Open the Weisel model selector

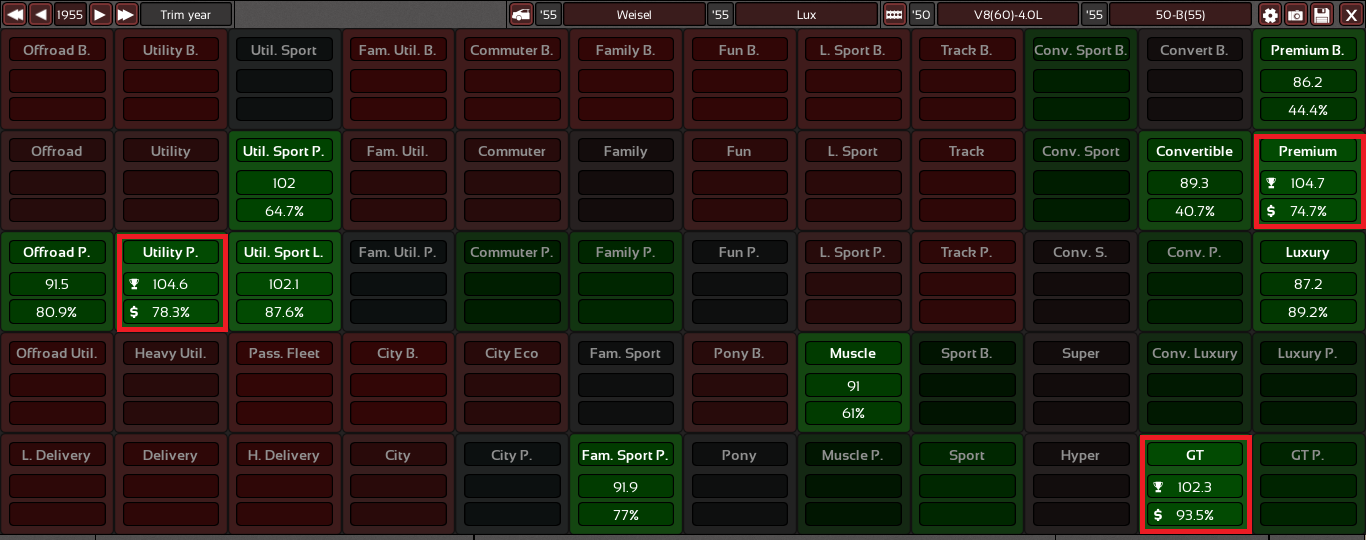pos(634,15)
